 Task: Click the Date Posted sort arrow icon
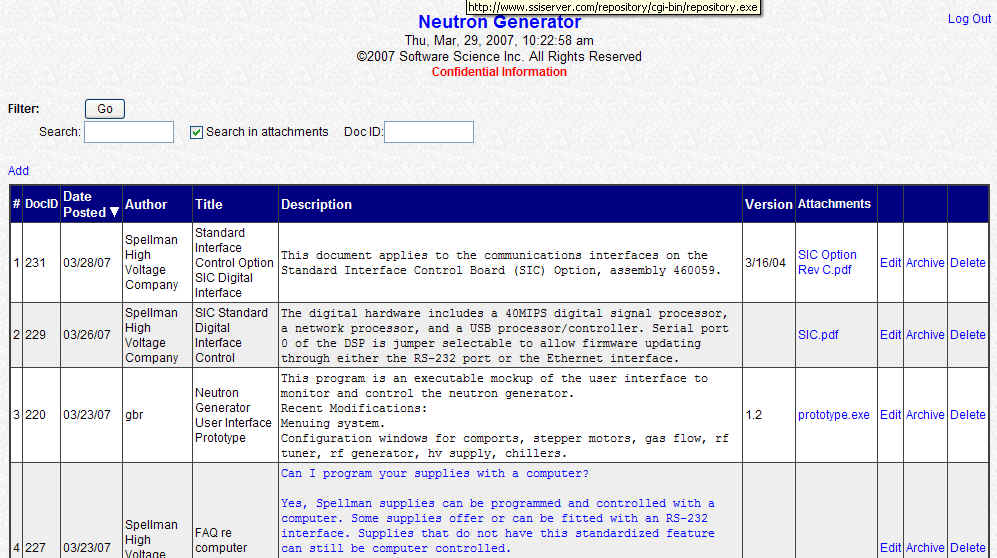tap(114, 212)
